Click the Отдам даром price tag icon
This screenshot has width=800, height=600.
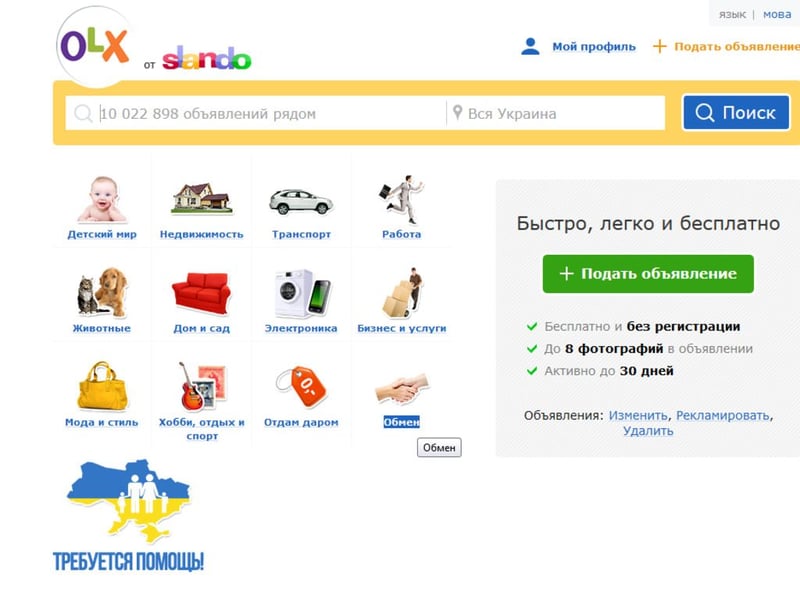click(301, 386)
